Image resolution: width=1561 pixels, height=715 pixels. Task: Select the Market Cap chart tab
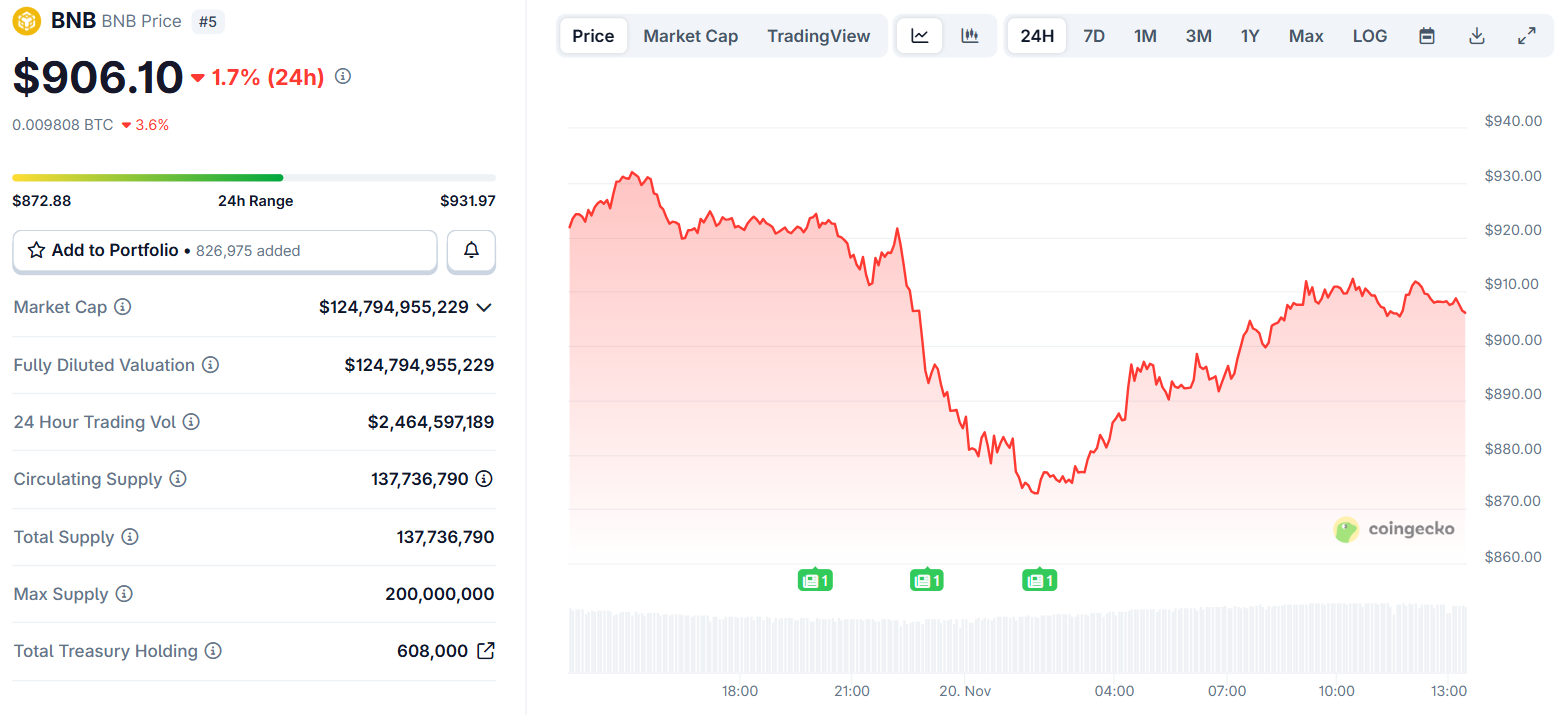tap(690, 35)
